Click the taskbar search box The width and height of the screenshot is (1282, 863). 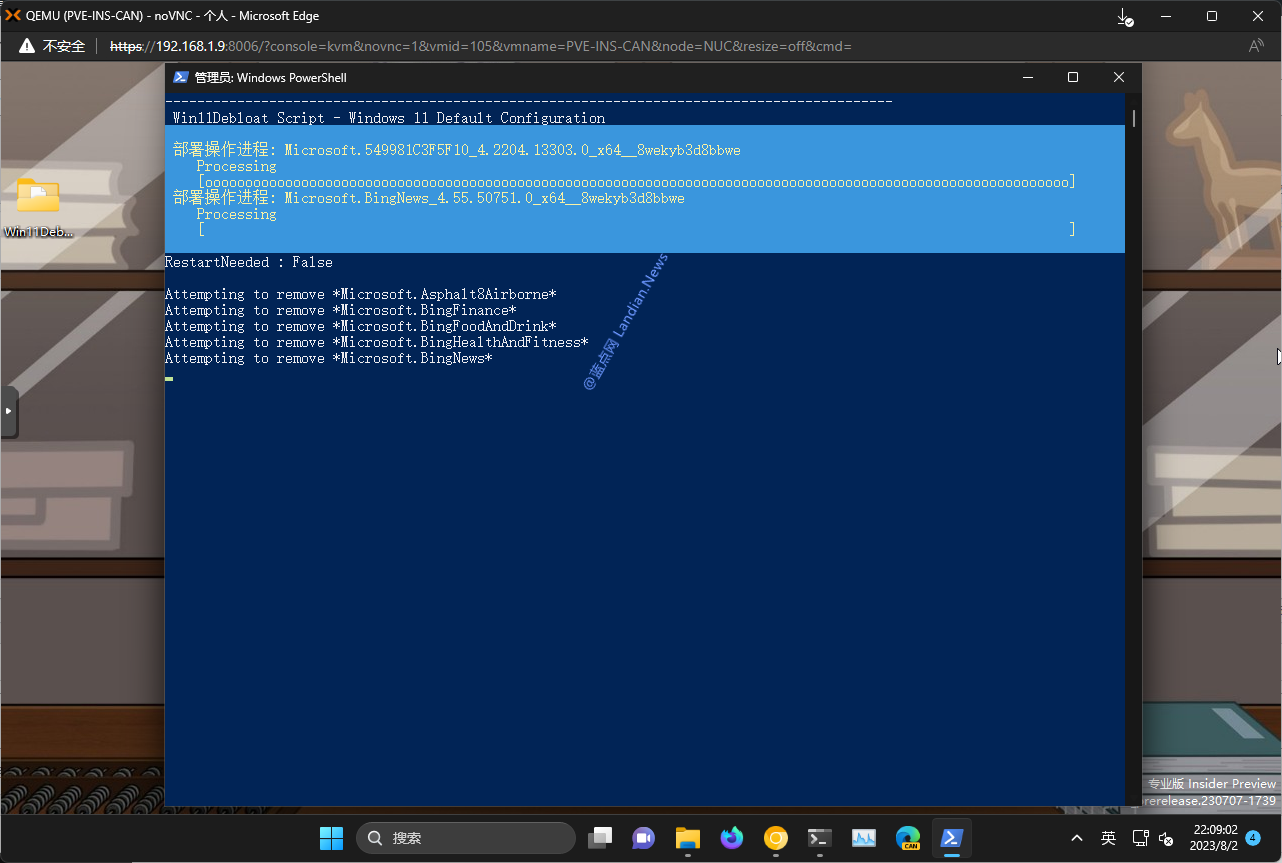click(x=466, y=838)
